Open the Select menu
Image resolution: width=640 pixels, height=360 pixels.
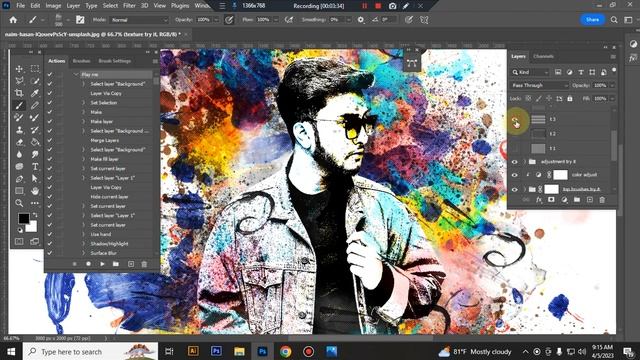coord(110,6)
